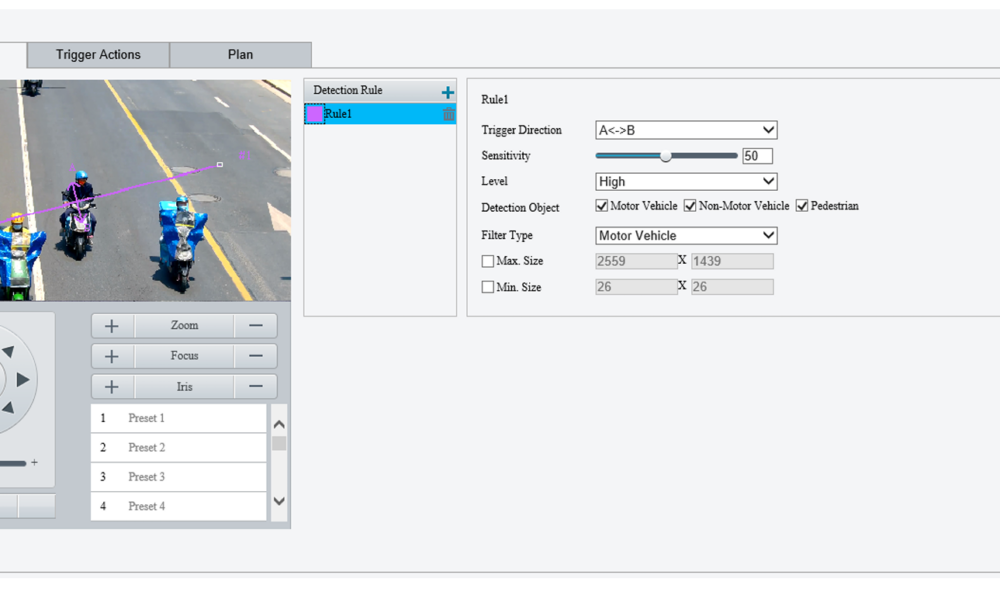Click the Zoom plus button
The height and width of the screenshot is (592, 1000).
point(112,326)
